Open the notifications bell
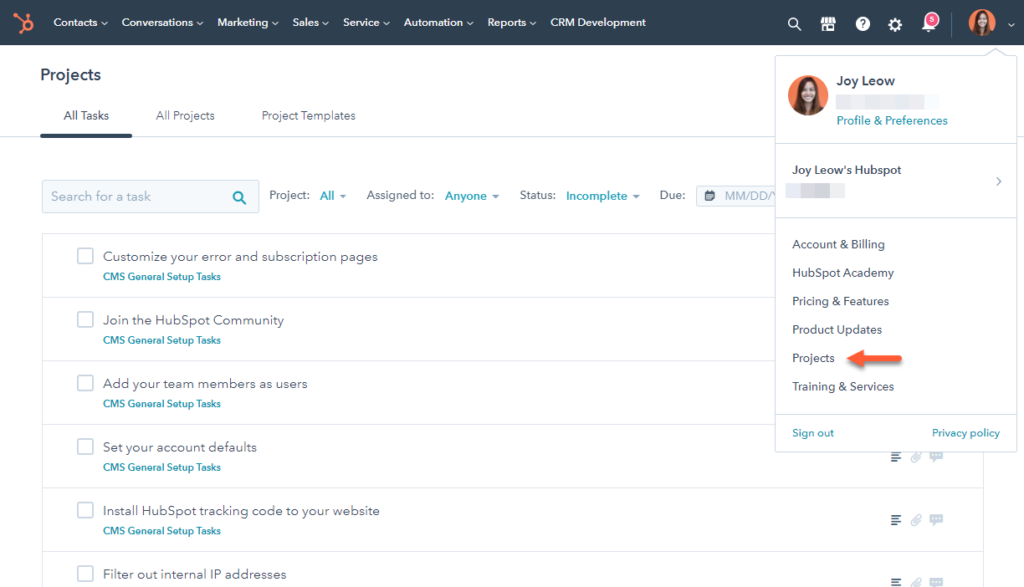This screenshot has width=1024, height=587. (x=929, y=23)
